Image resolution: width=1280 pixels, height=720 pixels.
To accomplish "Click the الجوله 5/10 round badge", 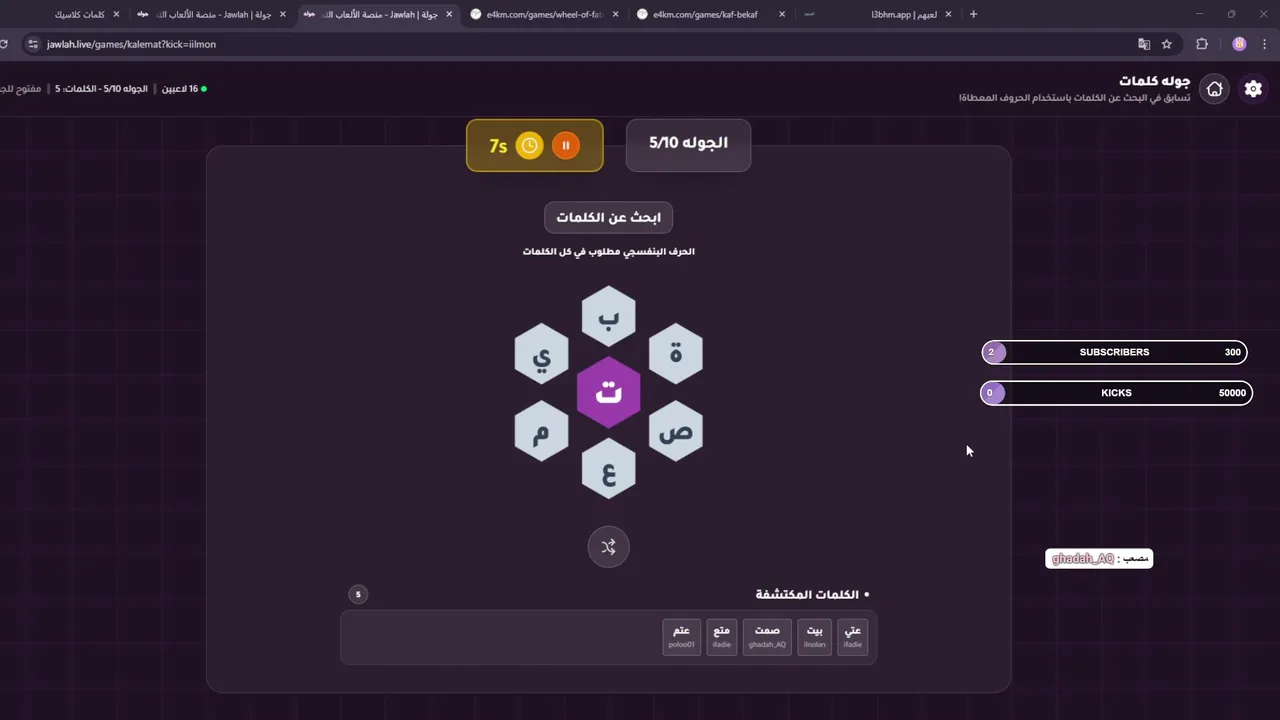I will 688,144.
